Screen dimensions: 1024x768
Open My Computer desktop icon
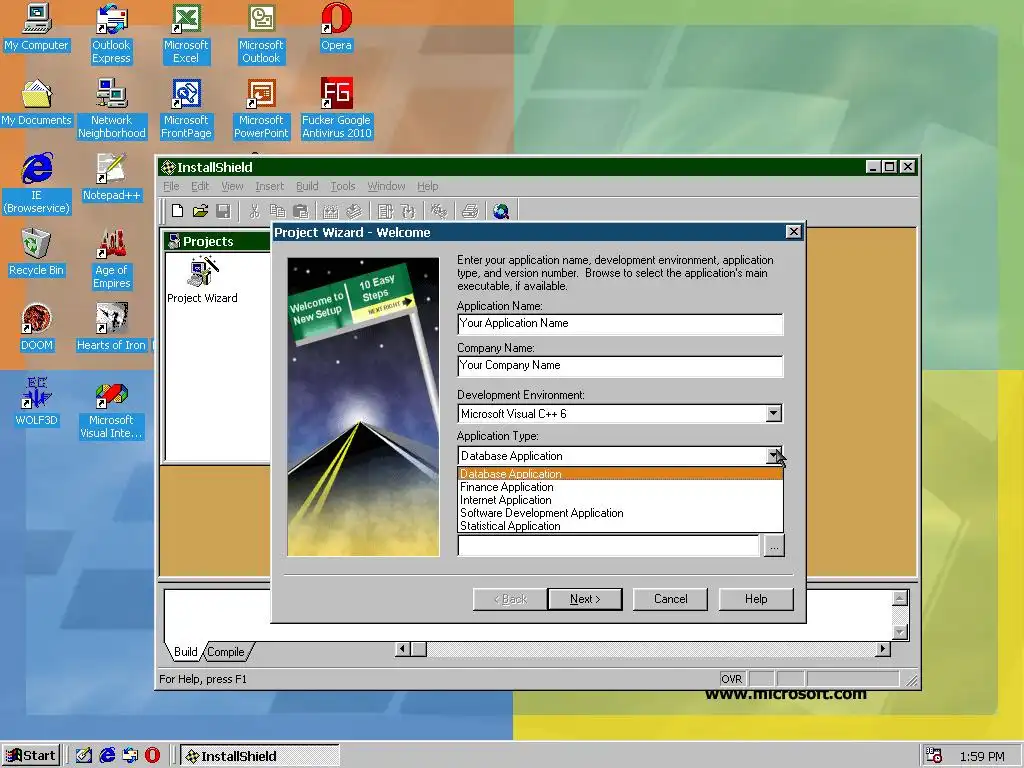pyautogui.click(x=37, y=27)
